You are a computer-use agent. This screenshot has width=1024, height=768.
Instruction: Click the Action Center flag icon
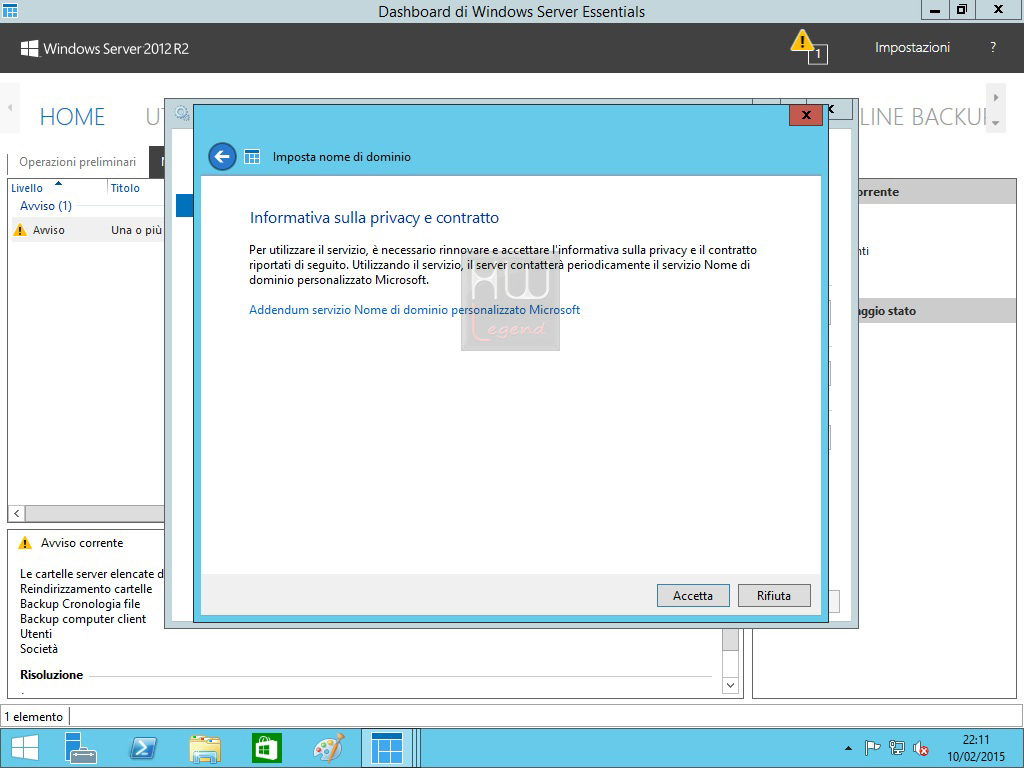coord(872,748)
